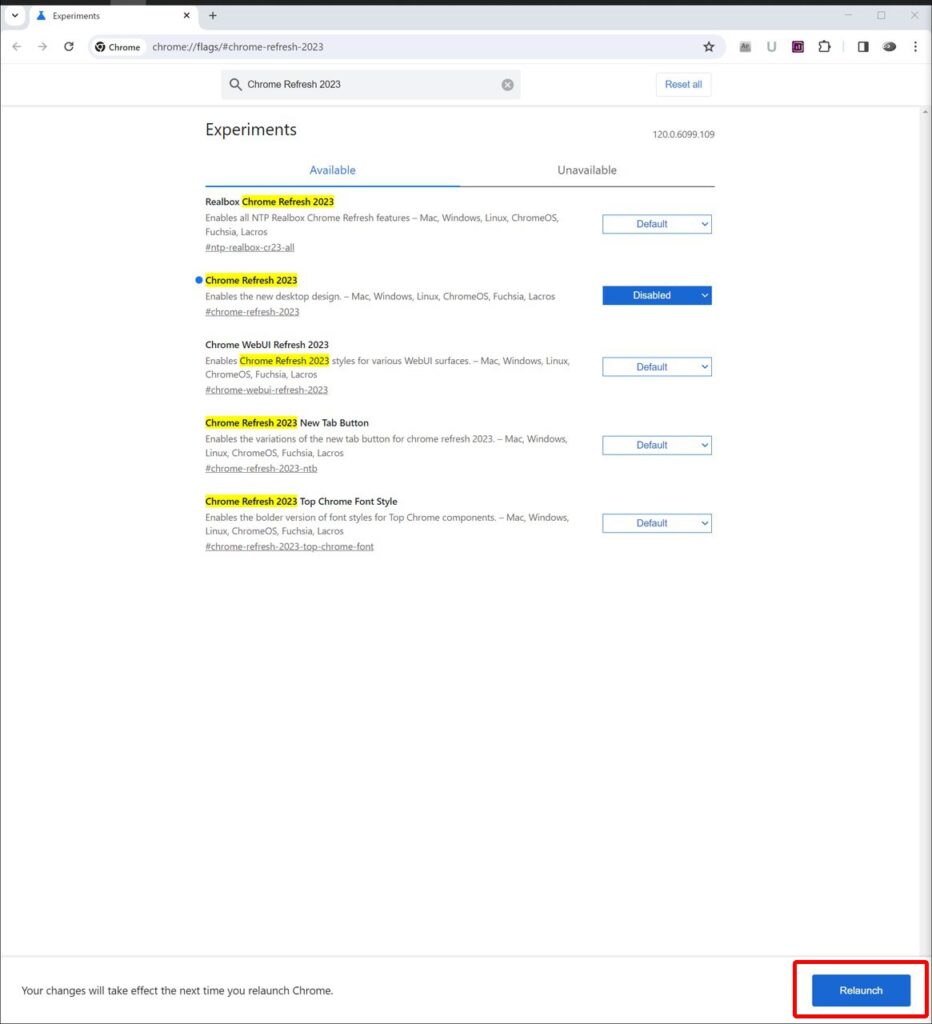Open the Chrome WebUI Refresh 2023 dropdown

(656, 366)
